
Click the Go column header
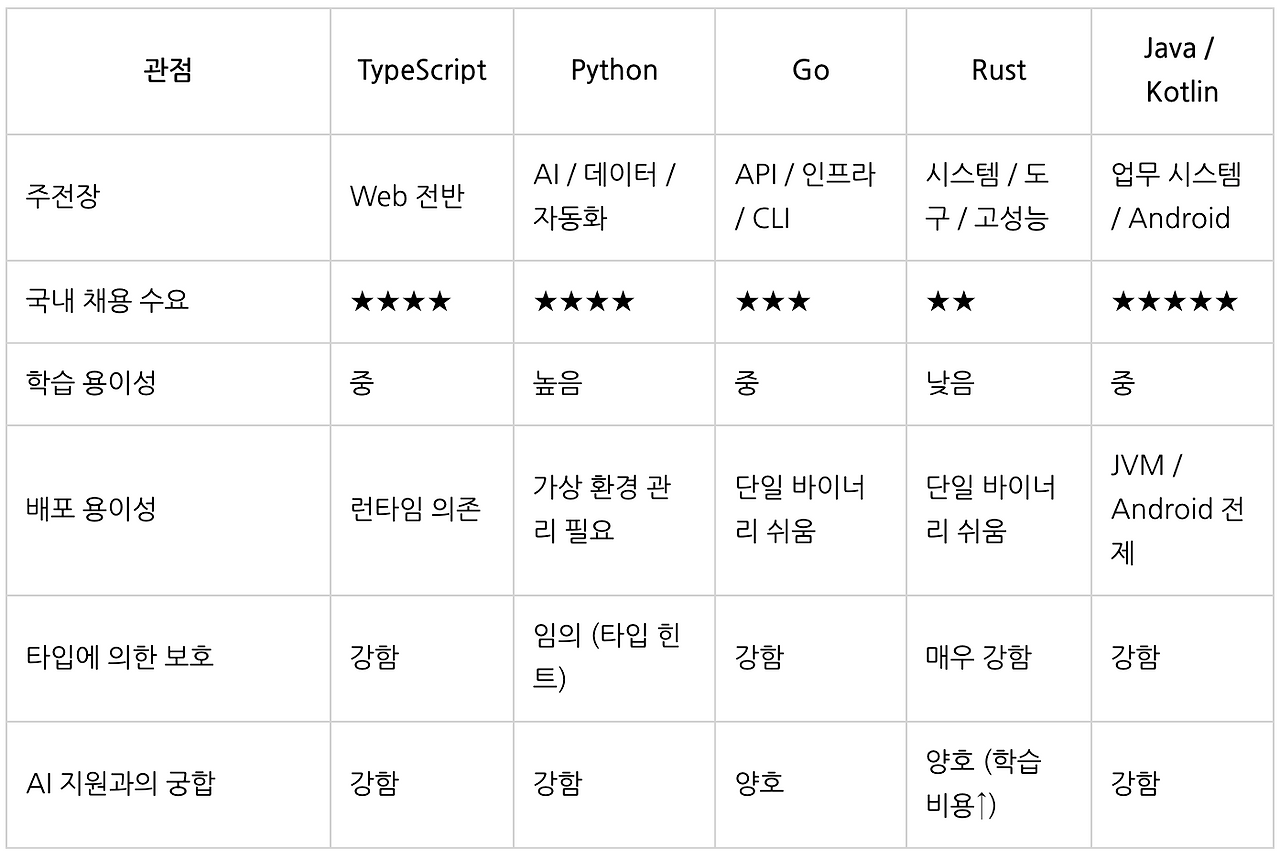810,71
